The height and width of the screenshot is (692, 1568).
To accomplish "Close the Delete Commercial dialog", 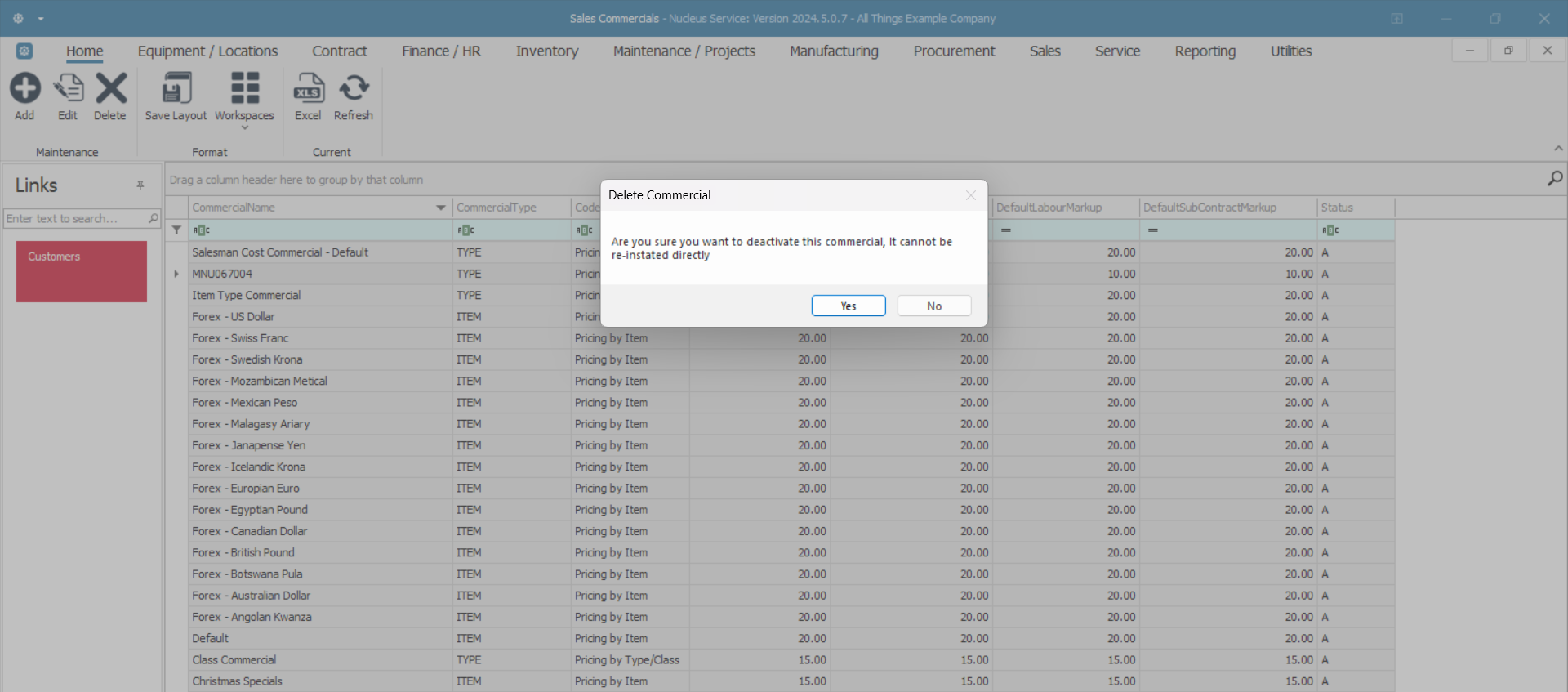I will click(970, 195).
